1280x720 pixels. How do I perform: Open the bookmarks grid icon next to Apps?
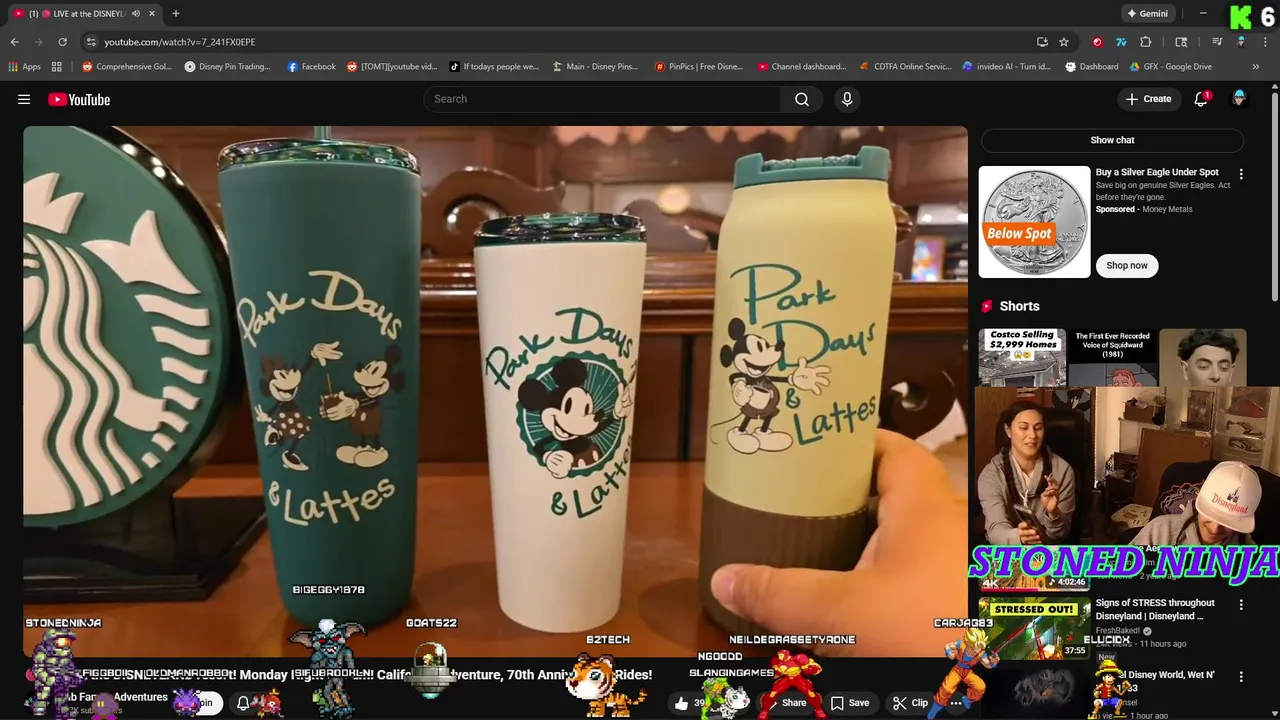pos(57,67)
